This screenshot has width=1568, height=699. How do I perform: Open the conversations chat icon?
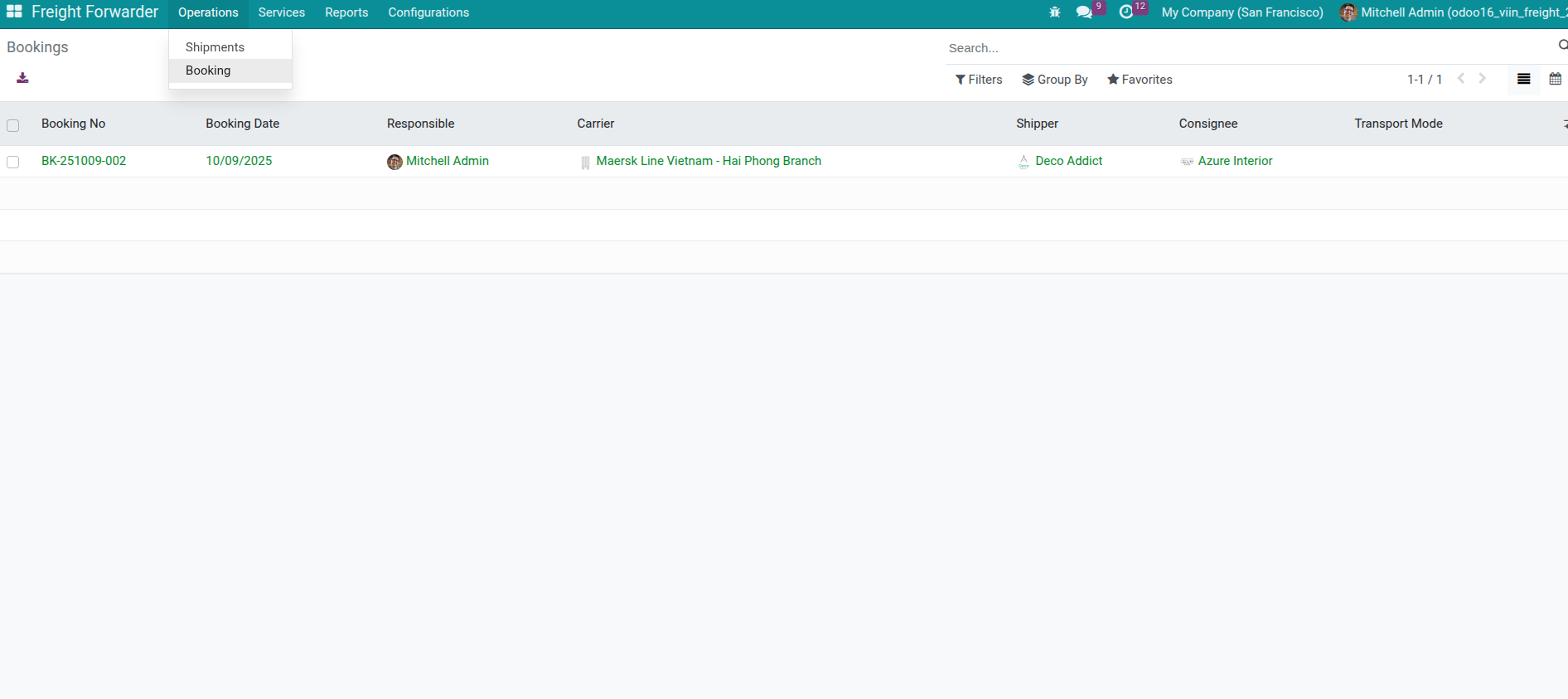[1084, 12]
